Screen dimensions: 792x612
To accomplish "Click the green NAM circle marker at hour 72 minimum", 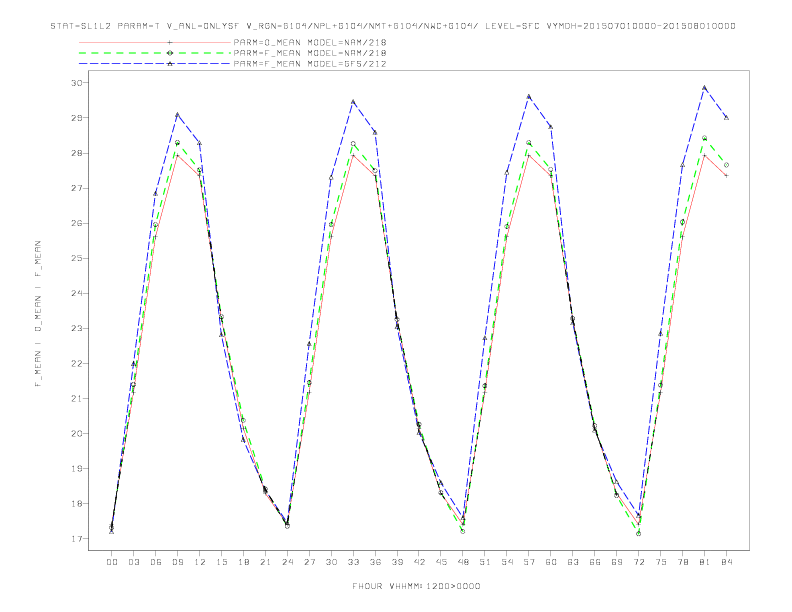I will point(638,533).
